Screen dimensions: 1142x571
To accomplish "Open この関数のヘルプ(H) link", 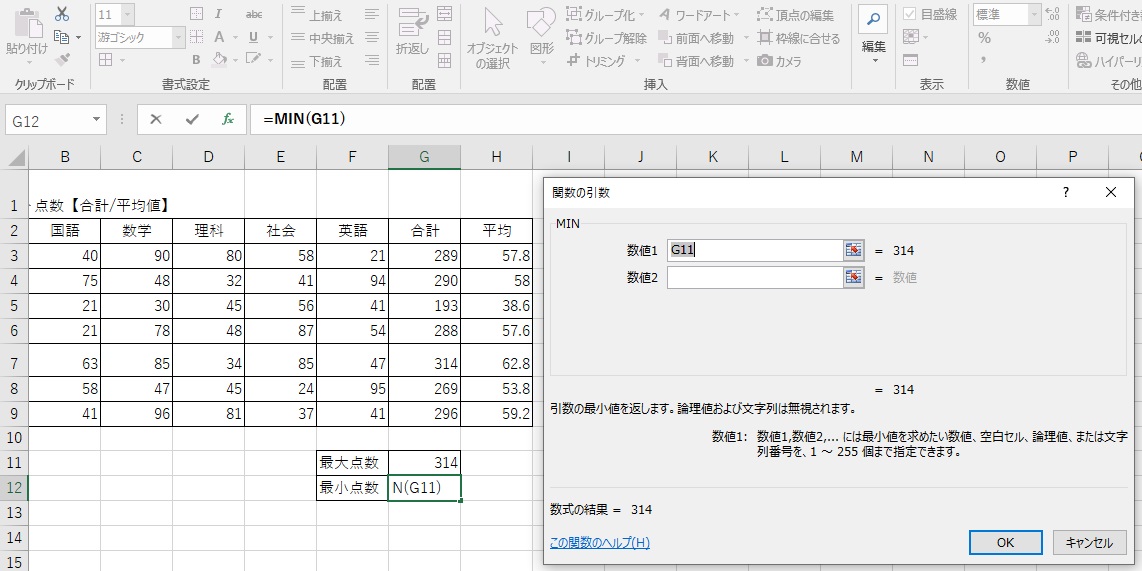I will click(x=600, y=543).
